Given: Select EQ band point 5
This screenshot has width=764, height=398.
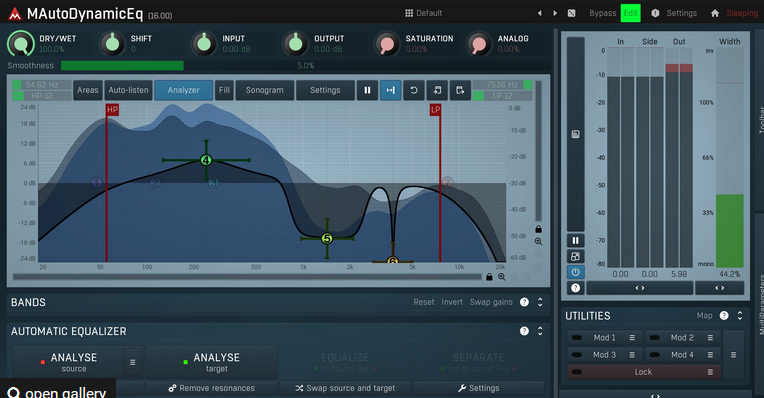Looking at the screenshot, I should coord(327,239).
